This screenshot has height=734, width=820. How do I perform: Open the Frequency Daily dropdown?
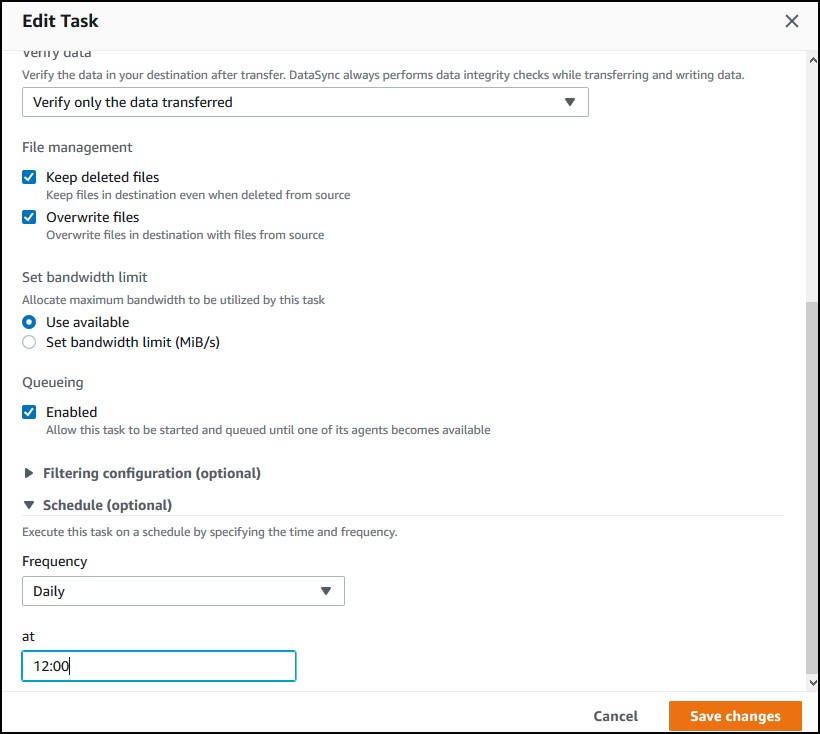pos(183,591)
